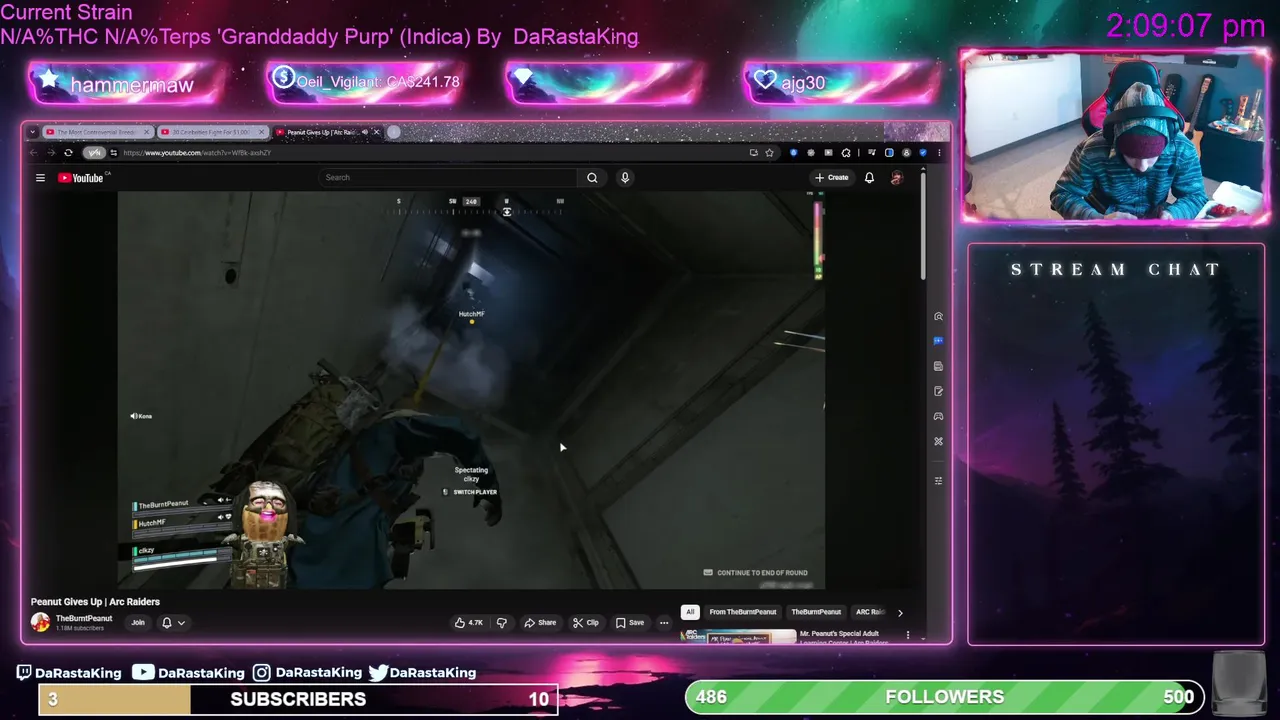
Task: Reload the browser page
Action: click(x=68, y=153)
